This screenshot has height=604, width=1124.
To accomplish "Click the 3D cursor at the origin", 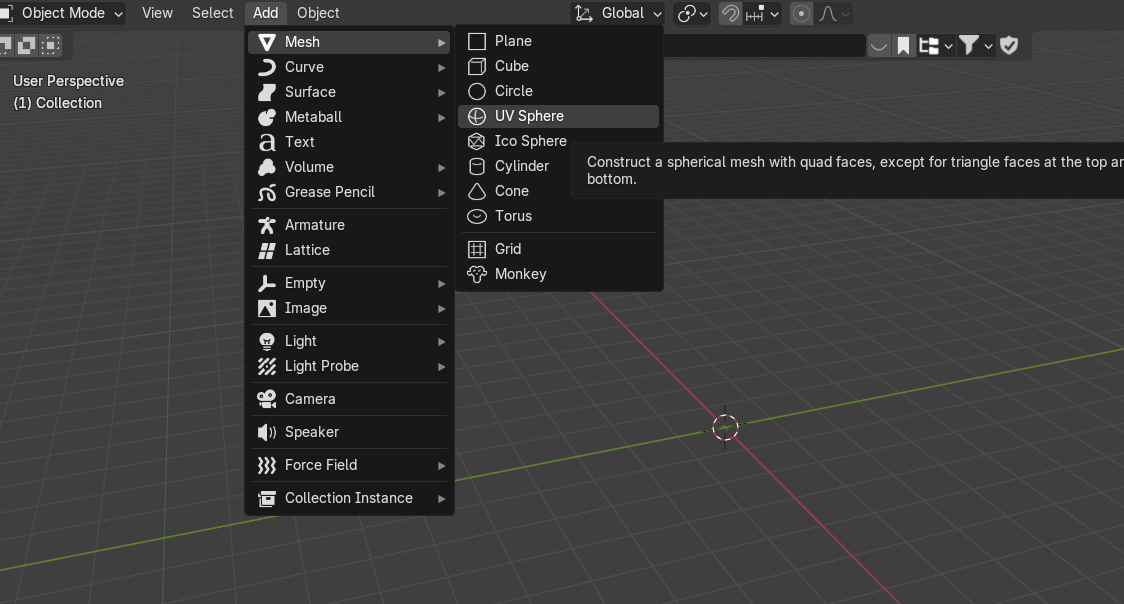I will pos(725,427).
